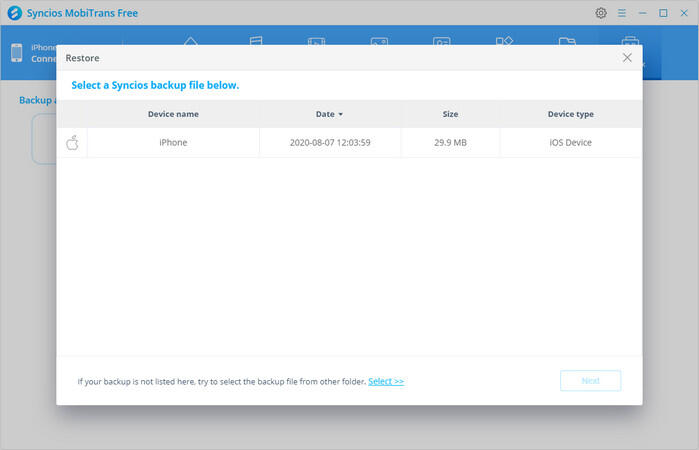The width and height of the screenshot is (699, 450).
Task: Click the 2020-08-07 12:03:59 date cell
Action: 330,143
